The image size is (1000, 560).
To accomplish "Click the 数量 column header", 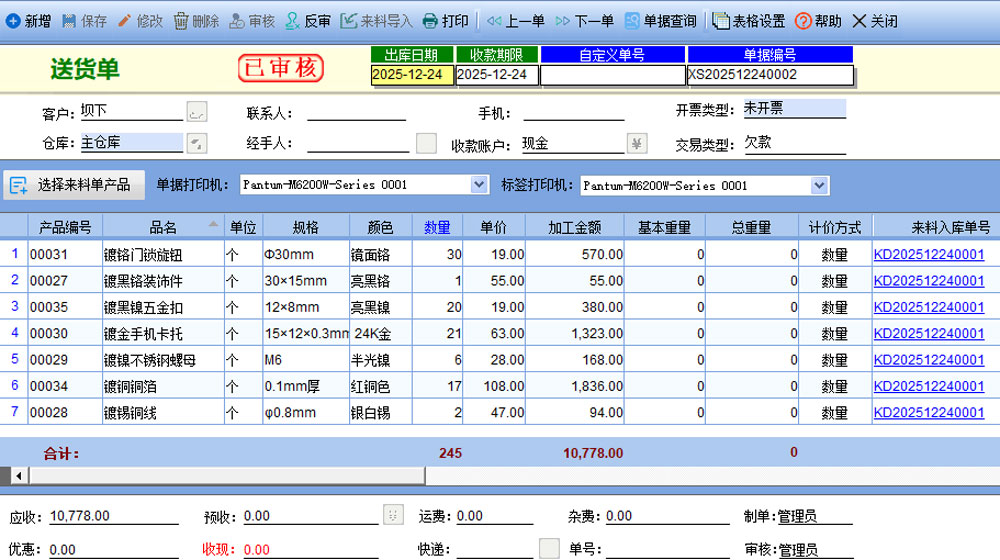I will click(x=437, y=227).
